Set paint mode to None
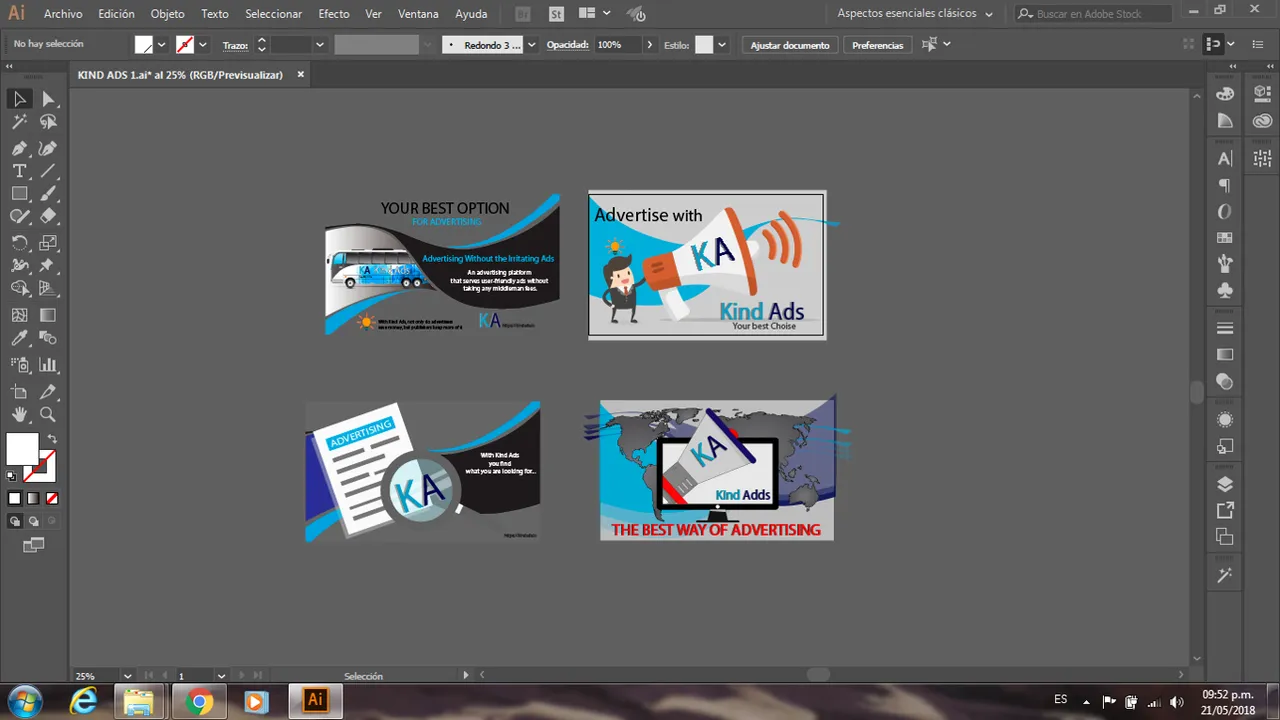Image resolution: width=1280 pixels, height=720 pixels. (x=52, y=498)
